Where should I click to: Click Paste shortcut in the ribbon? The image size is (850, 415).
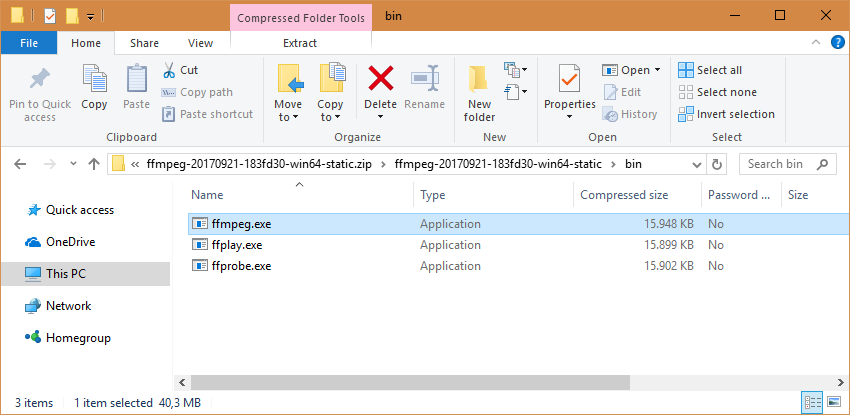pos(208,114)
